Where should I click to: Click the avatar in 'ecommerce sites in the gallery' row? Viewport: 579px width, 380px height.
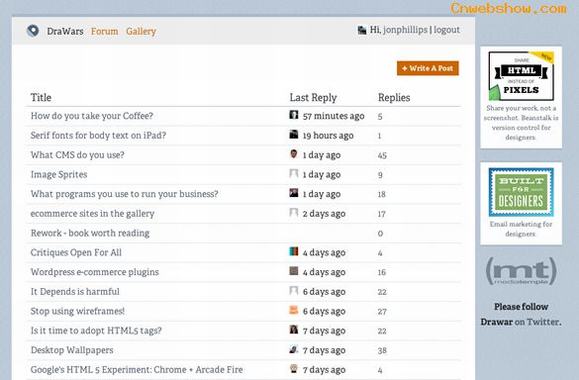[x=294, y=213]
